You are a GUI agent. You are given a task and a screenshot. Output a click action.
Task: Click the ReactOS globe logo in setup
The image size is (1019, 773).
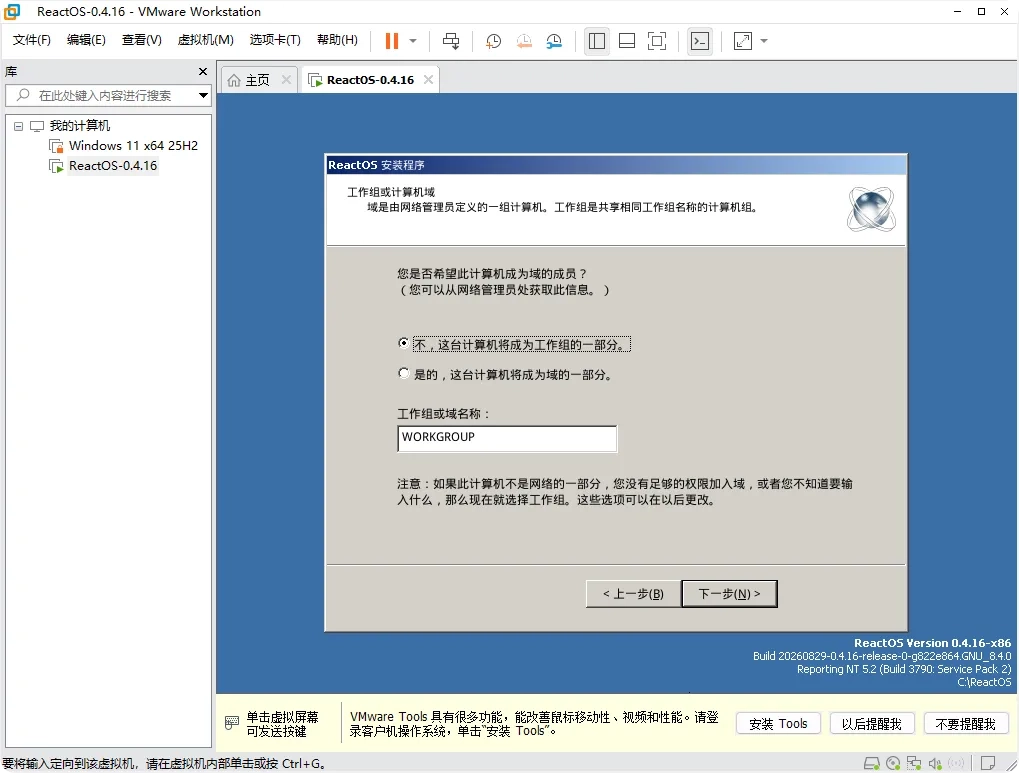click(x=871, y=209)
